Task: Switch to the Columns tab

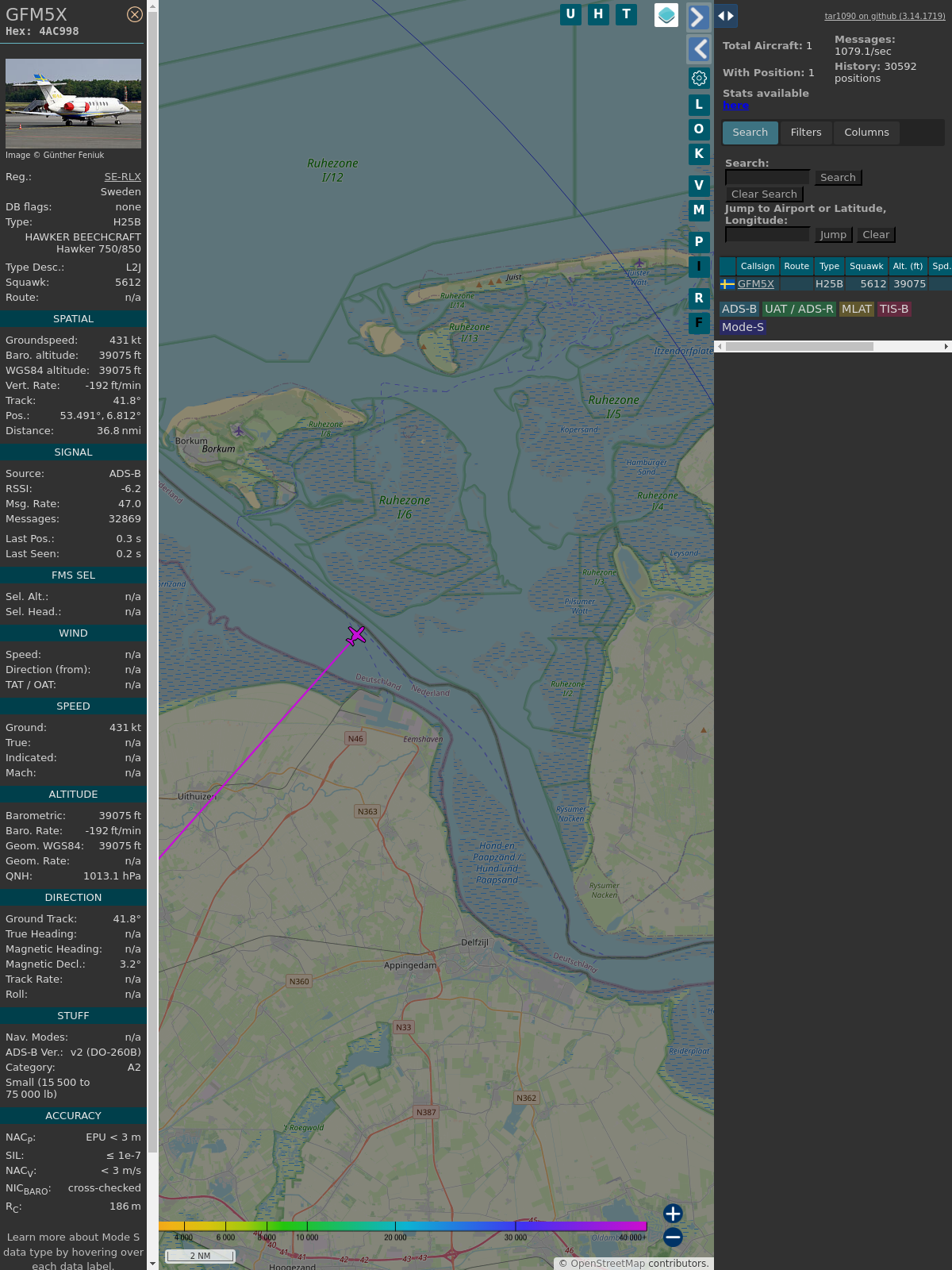Action: click(866, 133)
